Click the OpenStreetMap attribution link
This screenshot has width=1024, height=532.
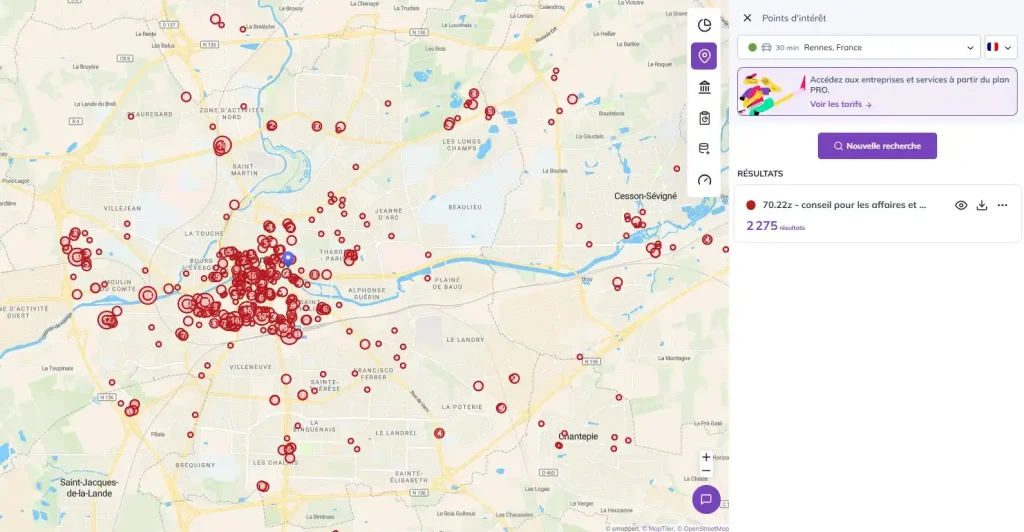(x=705, y=529)
